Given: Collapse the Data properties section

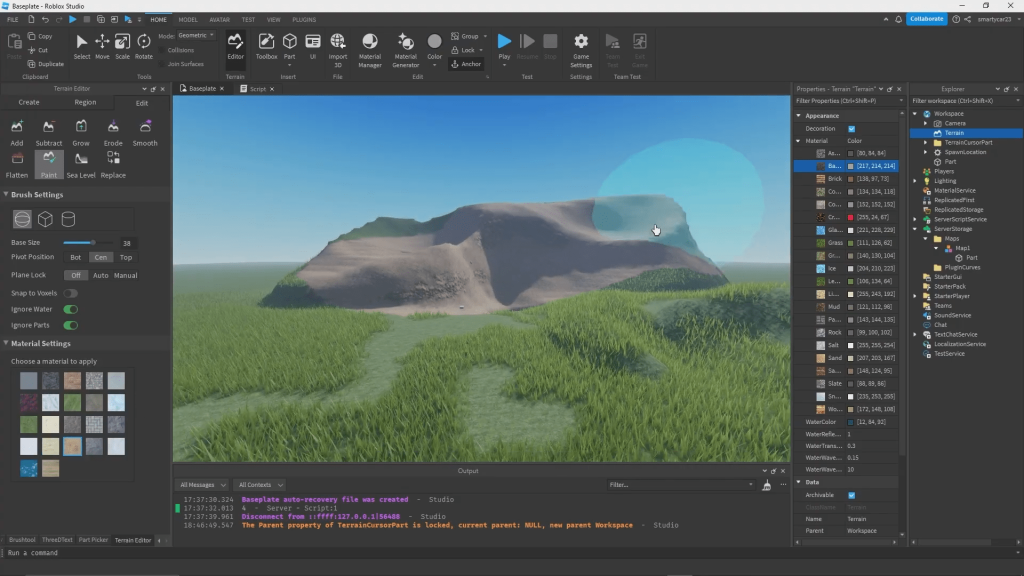Looking at the screenshot, I should tap(799, 482).
